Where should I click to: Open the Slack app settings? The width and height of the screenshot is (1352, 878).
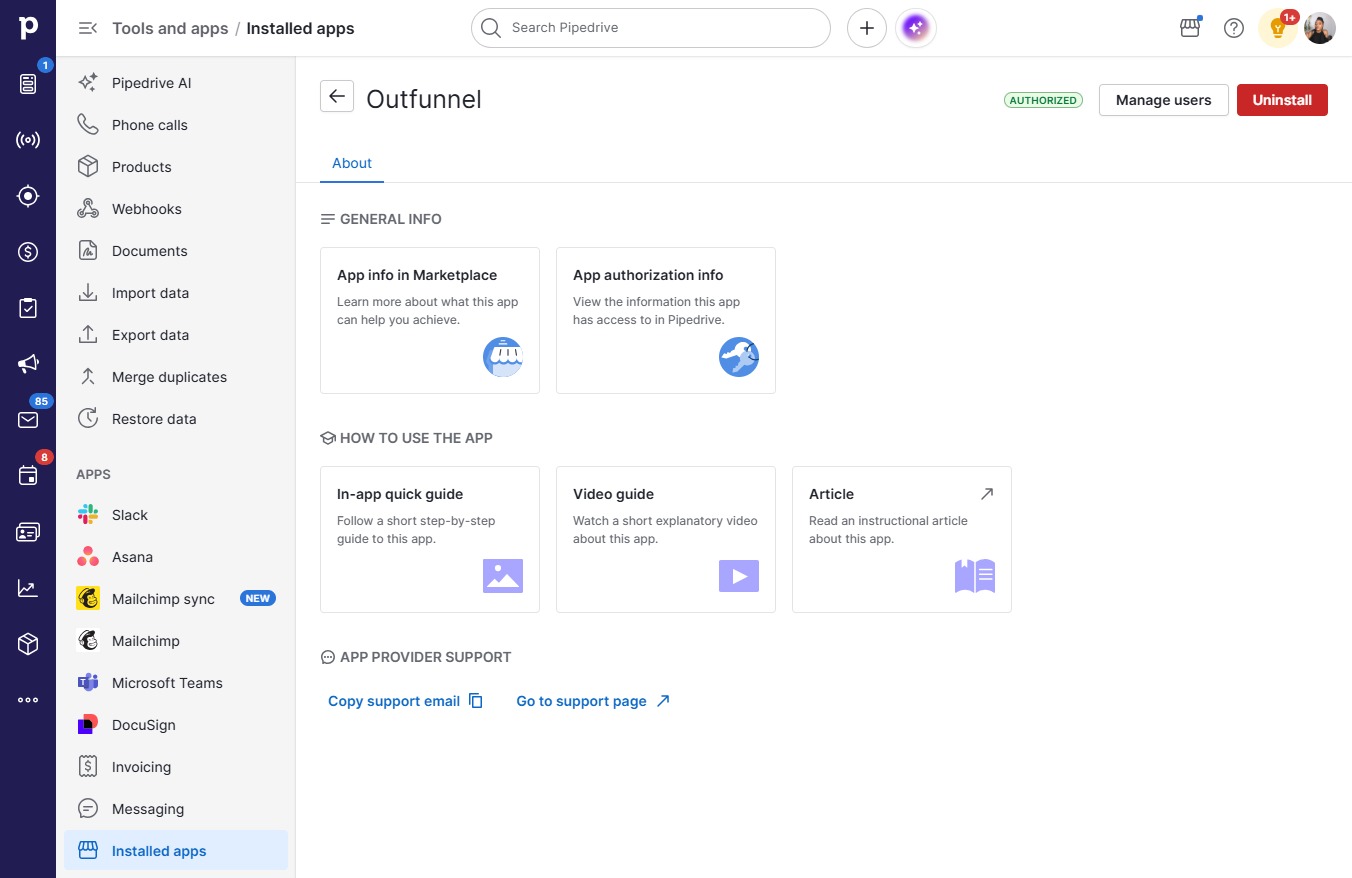(176, 515)
